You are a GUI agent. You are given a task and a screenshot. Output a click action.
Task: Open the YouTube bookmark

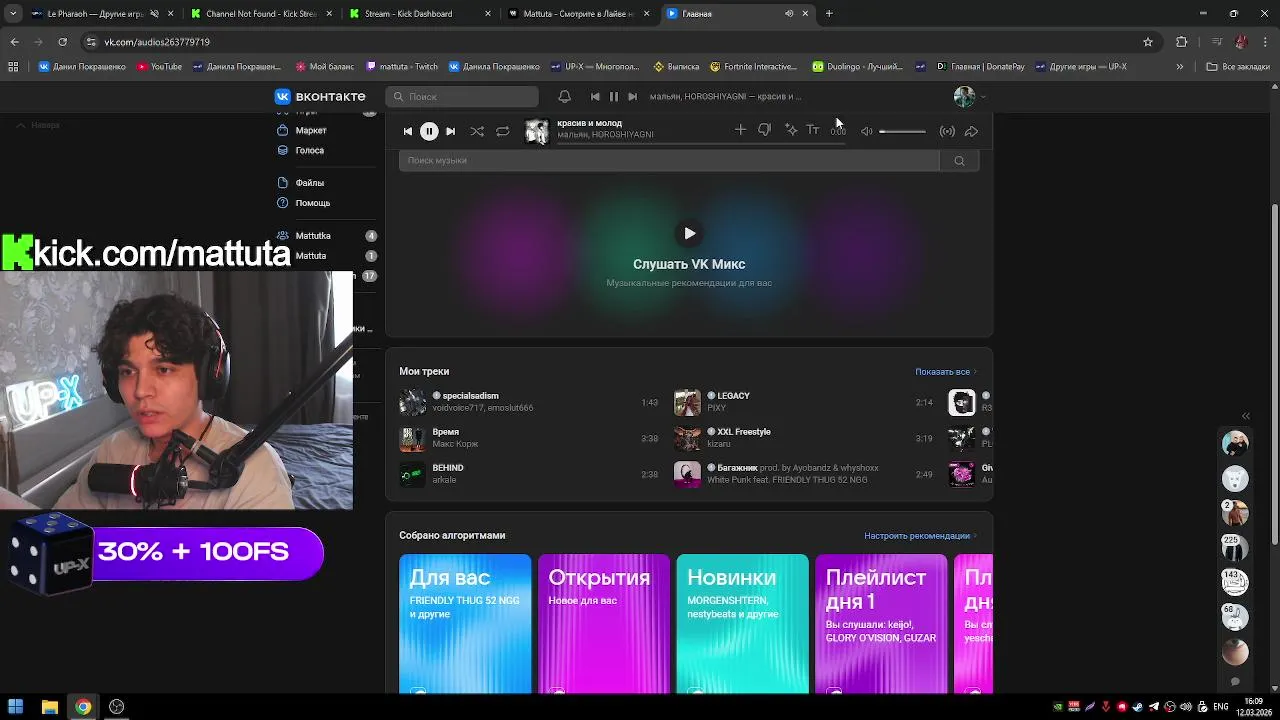159,67
